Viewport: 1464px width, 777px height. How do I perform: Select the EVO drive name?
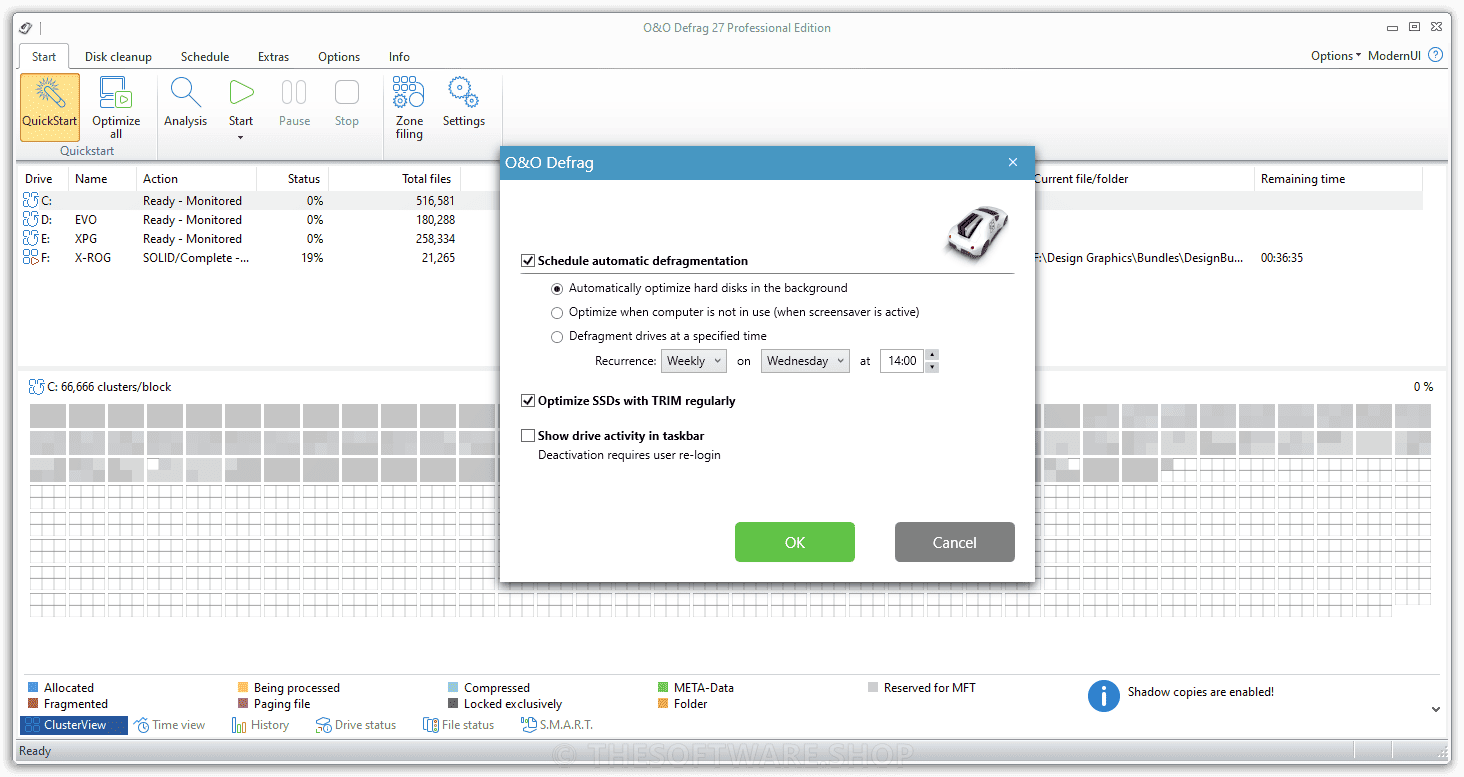86,220
